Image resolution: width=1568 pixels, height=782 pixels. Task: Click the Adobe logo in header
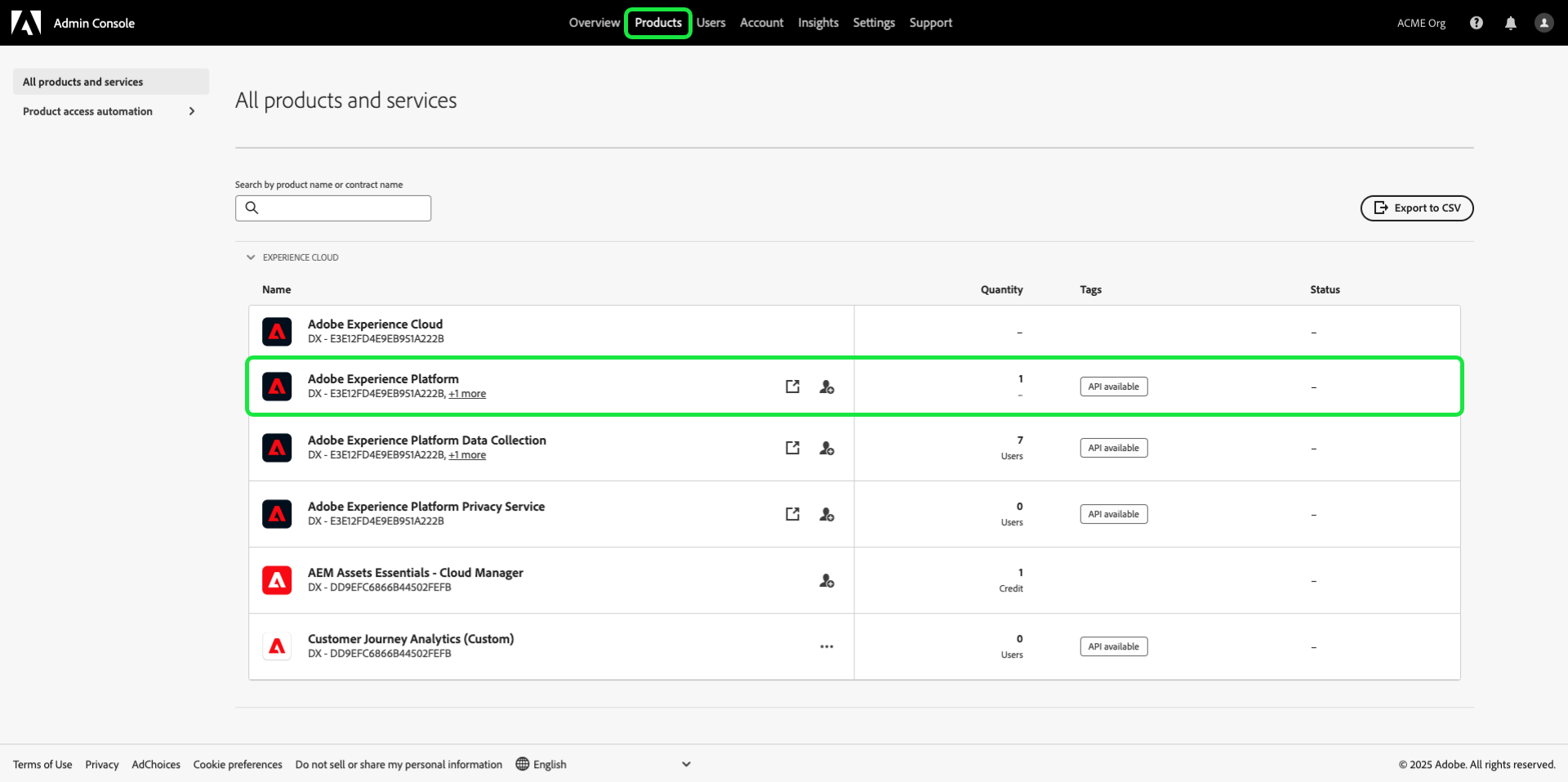point(26,23)
